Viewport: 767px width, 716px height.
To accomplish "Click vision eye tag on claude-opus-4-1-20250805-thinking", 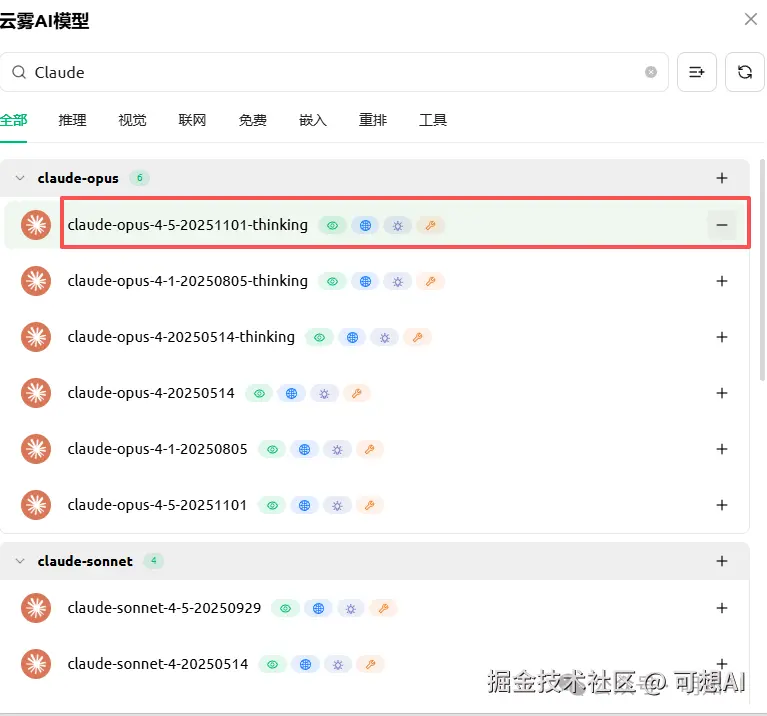I will (332, 282).
